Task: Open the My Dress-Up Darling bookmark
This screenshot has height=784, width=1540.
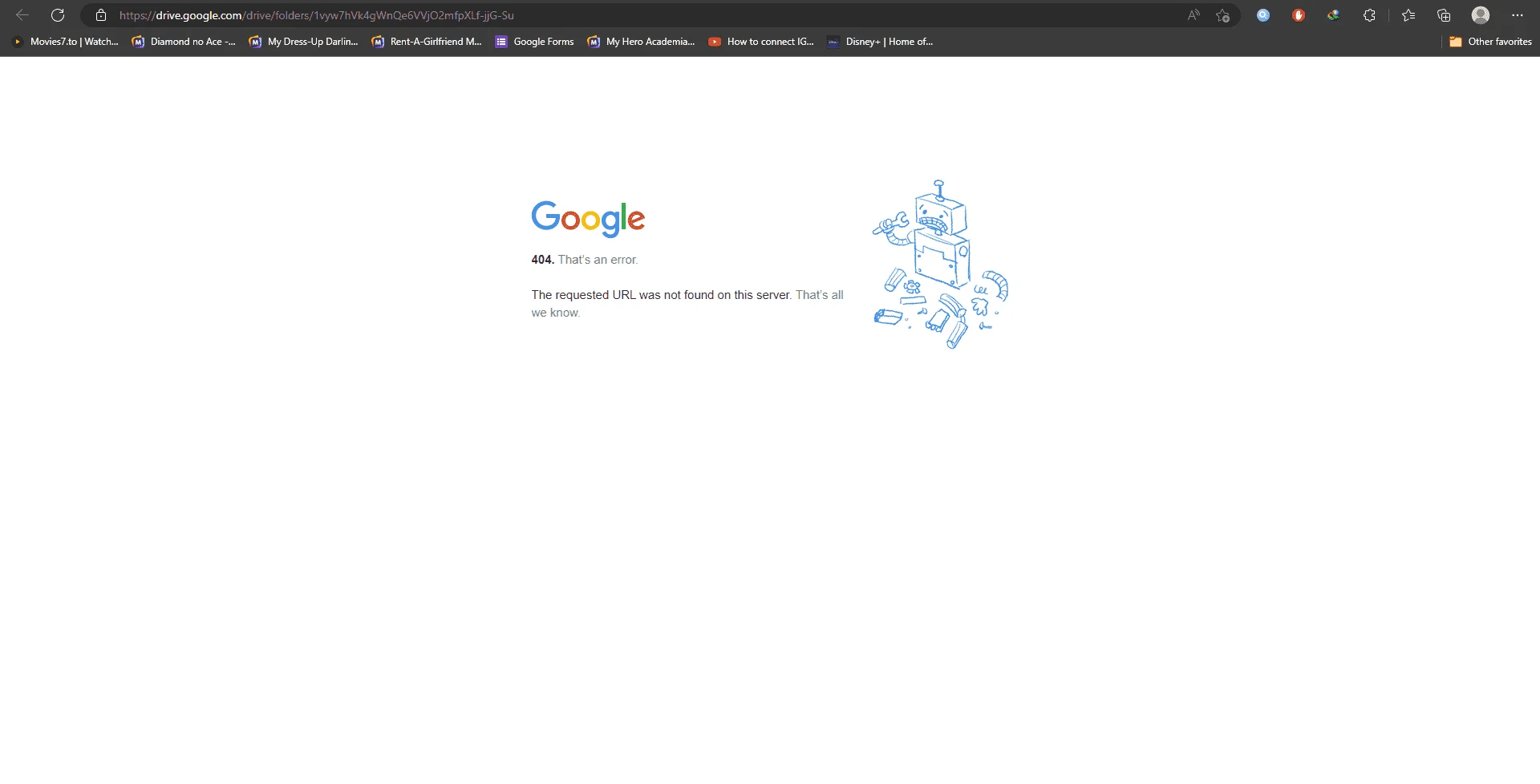Action: point(304,42)
